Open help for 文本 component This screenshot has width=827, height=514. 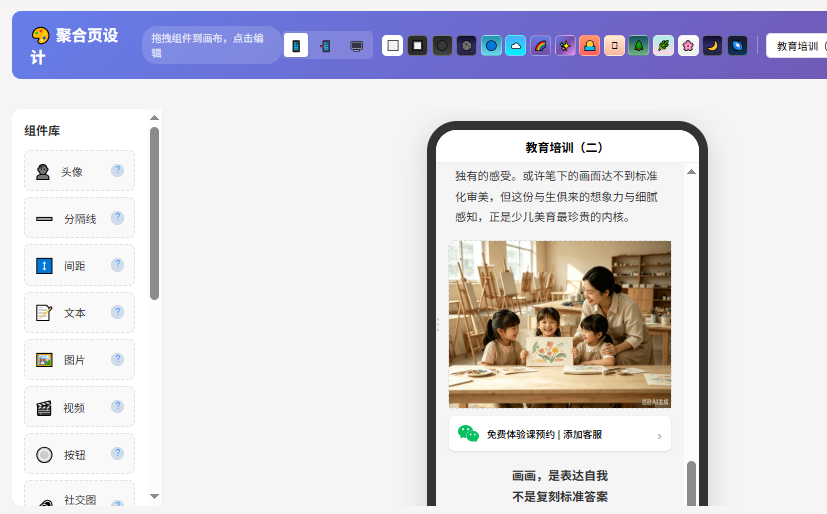(118, 312)
